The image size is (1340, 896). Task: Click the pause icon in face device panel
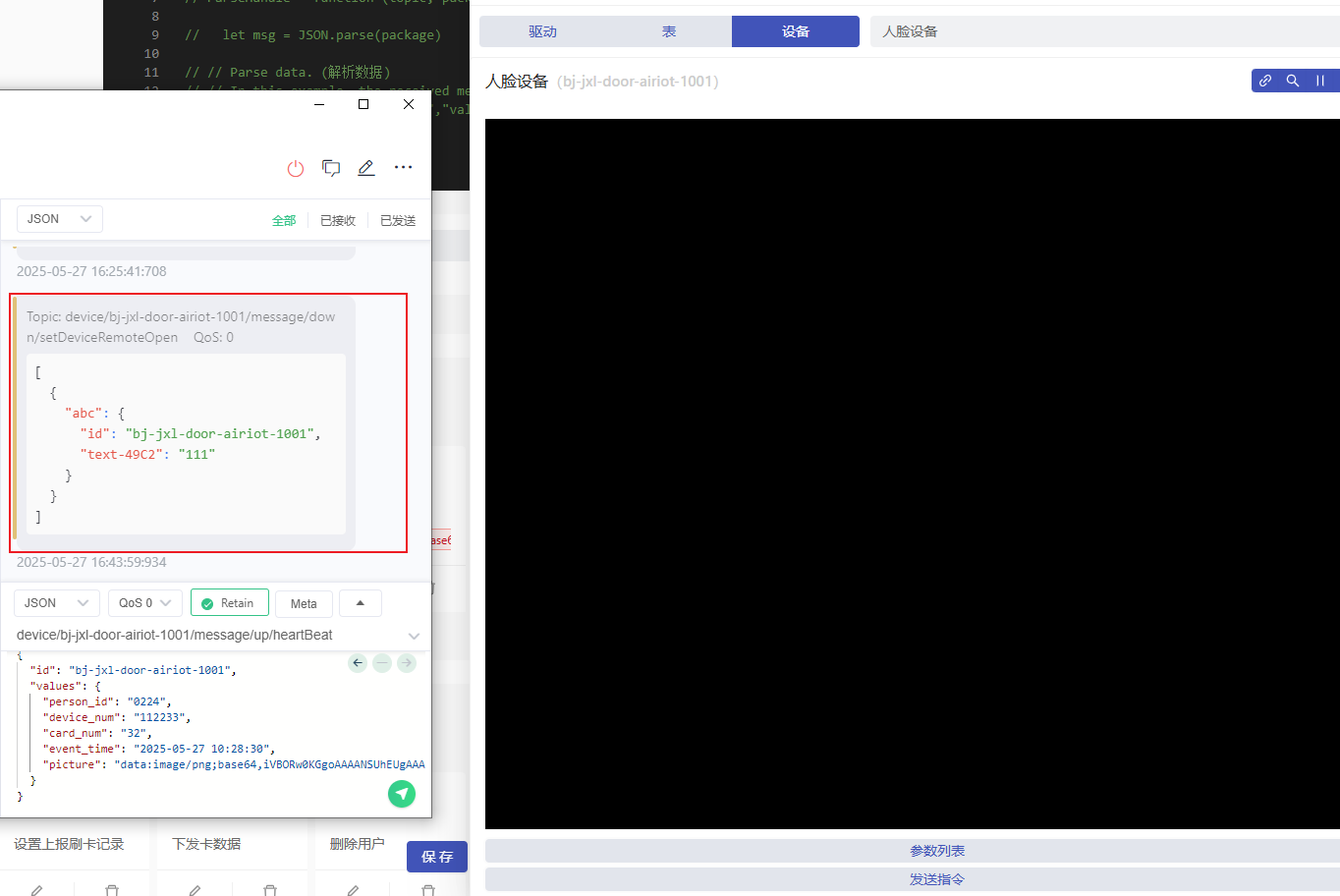tap(1320, 81)
